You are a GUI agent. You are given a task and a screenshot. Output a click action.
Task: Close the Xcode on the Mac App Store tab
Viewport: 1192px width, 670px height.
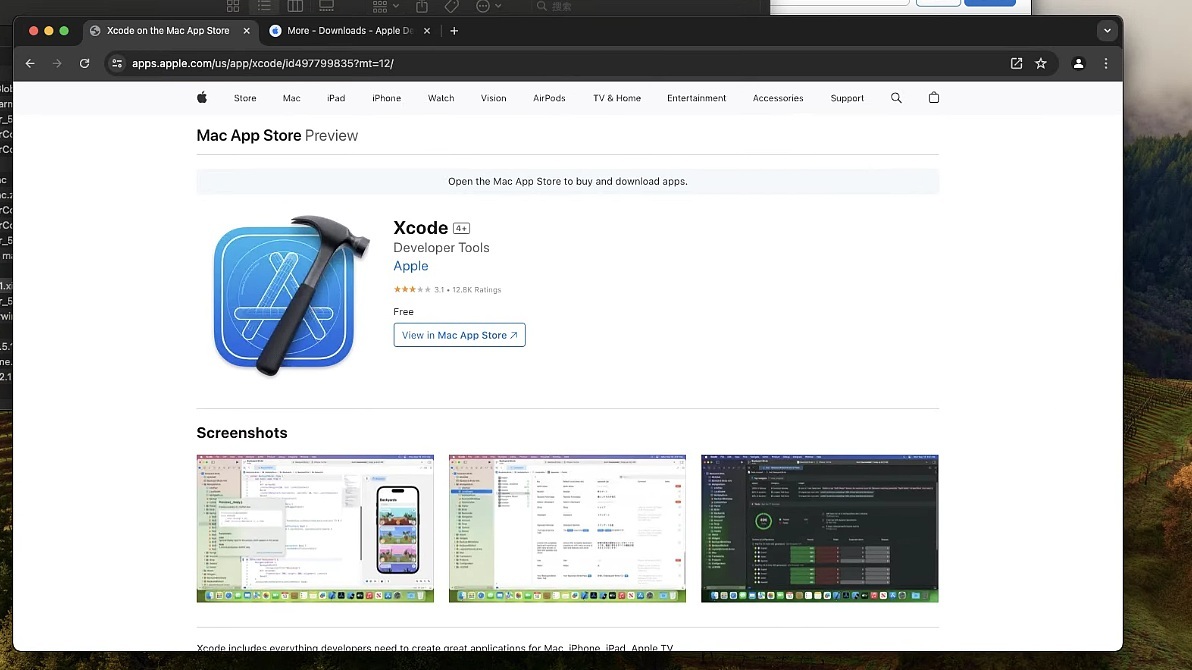[x=246, y=31]
